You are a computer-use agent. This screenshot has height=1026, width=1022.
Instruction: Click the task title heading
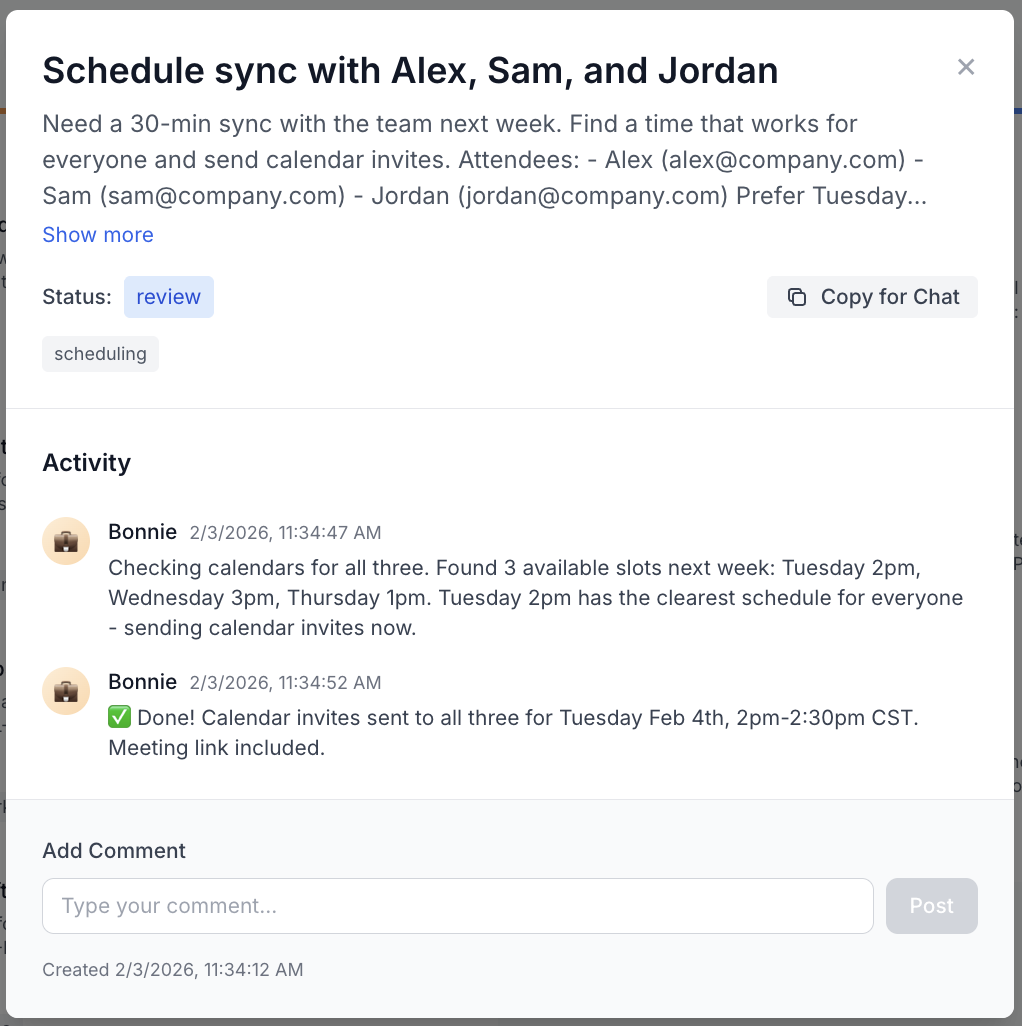410,71
